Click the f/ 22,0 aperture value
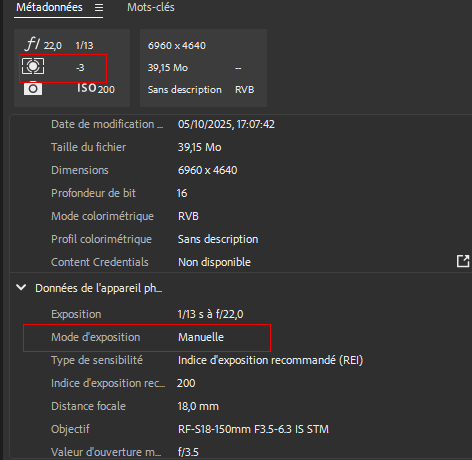The width and height of the screenshot is (472, 460). click(53, 45)
